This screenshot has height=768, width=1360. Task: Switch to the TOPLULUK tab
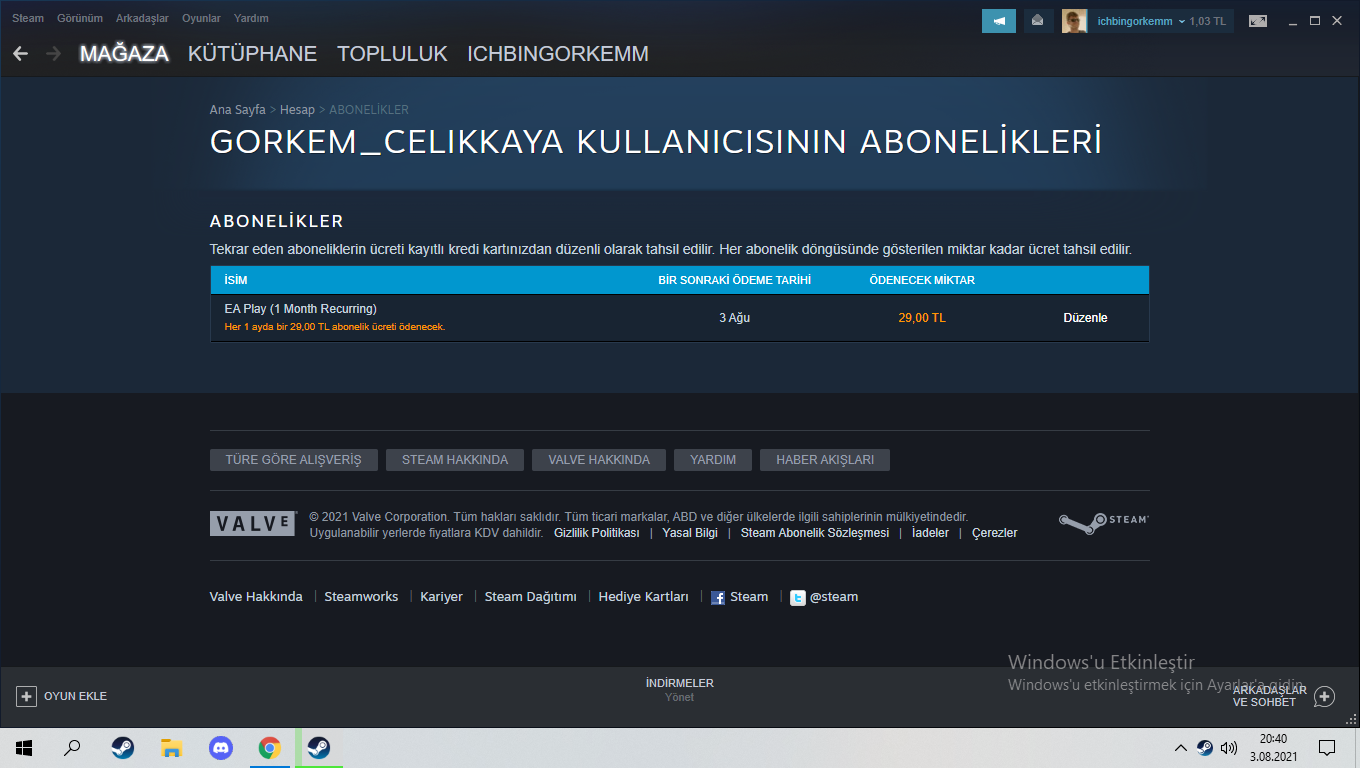pyautogui.click(x=392, y=54)
